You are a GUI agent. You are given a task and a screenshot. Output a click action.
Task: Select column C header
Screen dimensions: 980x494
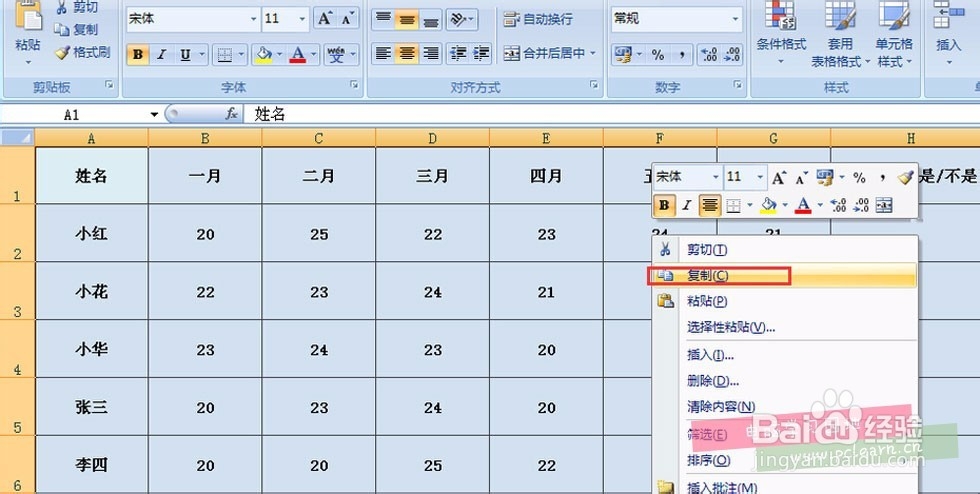click(319, 138)
